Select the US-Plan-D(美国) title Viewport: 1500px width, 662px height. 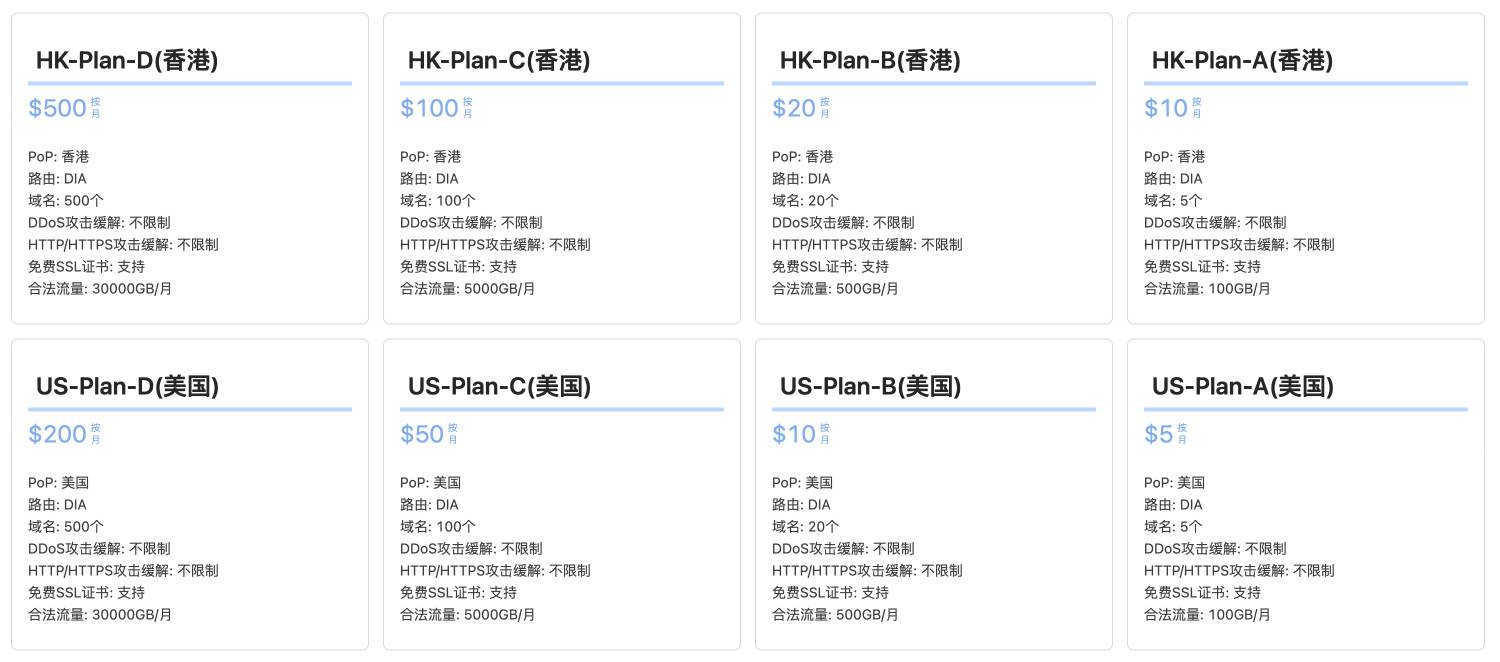pyautogui.click(x=127, y=387)
